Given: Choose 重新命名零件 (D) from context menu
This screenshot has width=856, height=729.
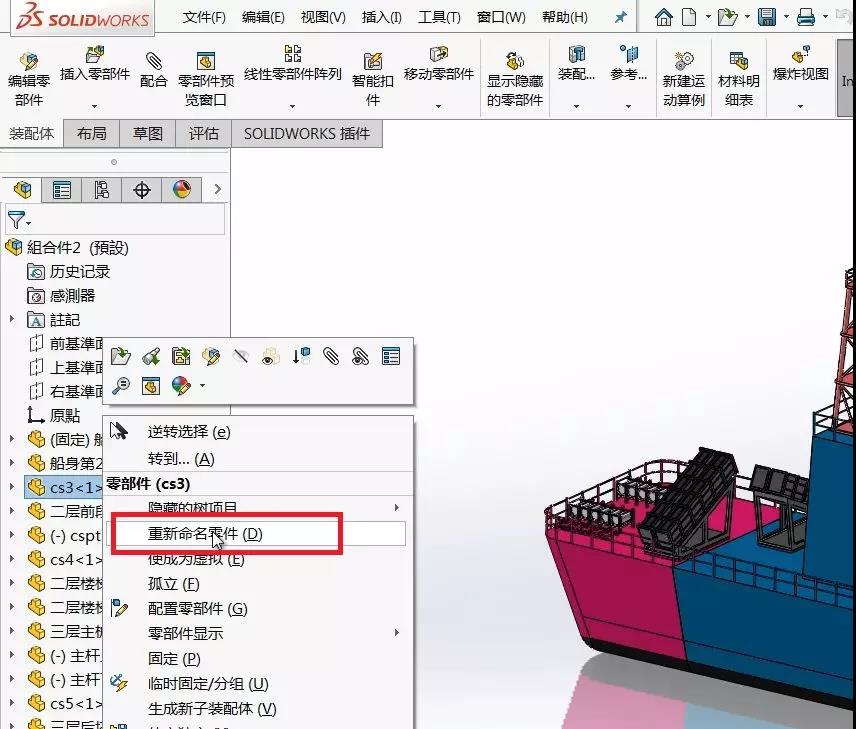Looking at the screenshot, I should click(x=205, y=534).
